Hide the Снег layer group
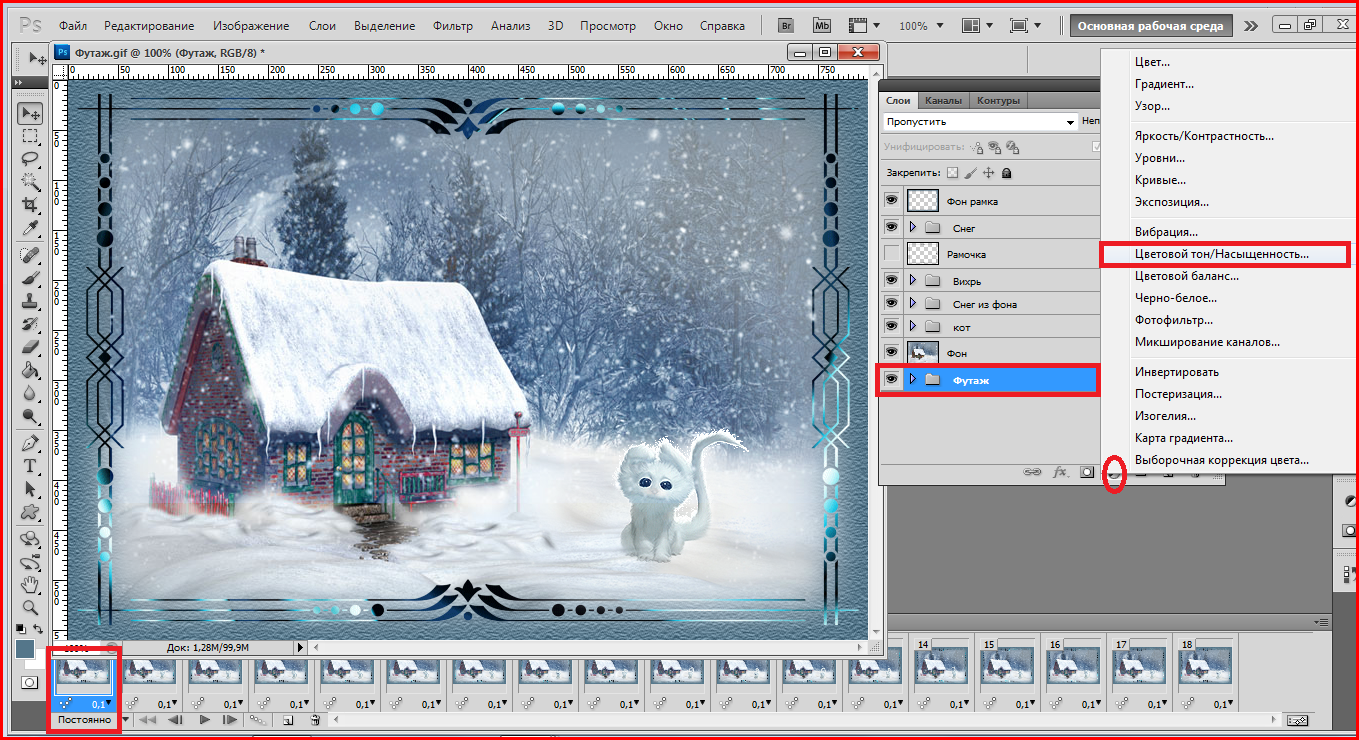 tap(891, 227)
